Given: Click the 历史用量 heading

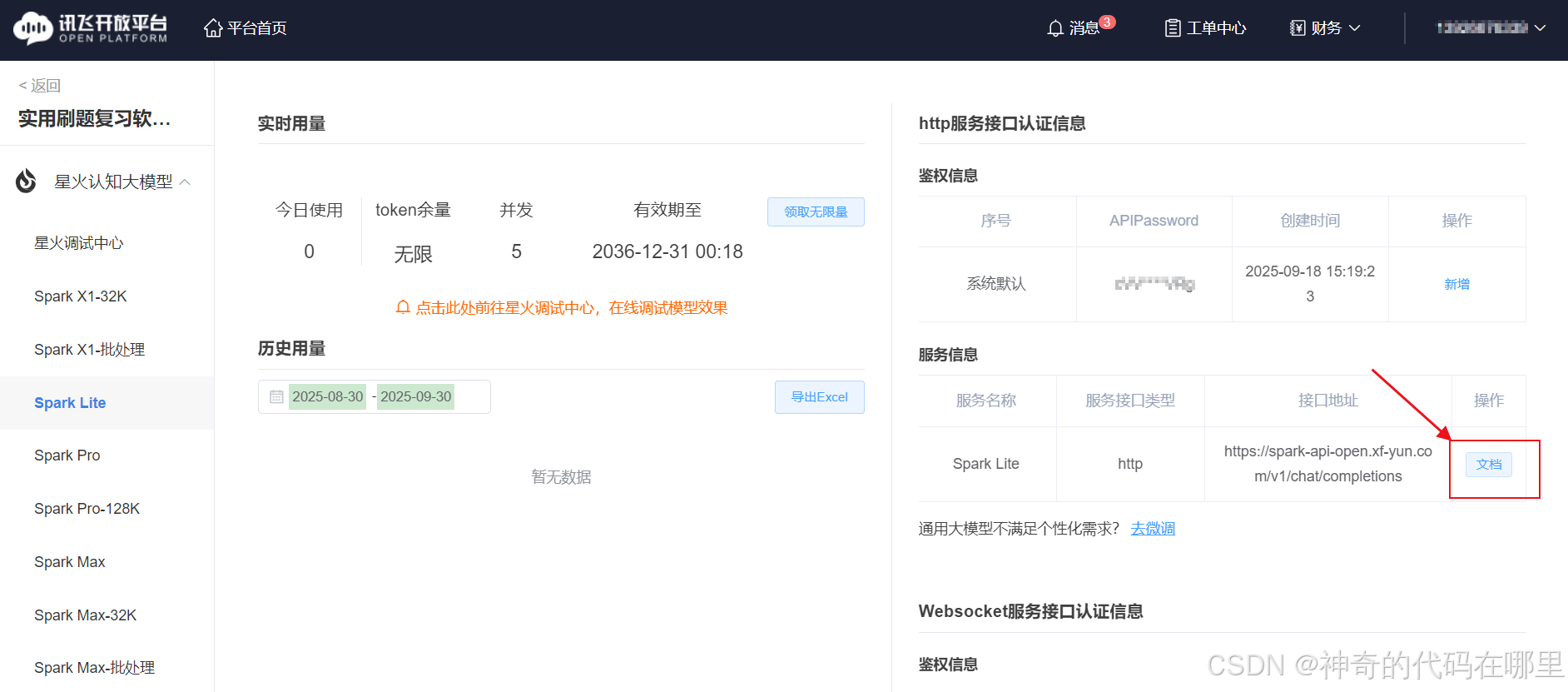Looking at the screenshot, I should 291,349.
